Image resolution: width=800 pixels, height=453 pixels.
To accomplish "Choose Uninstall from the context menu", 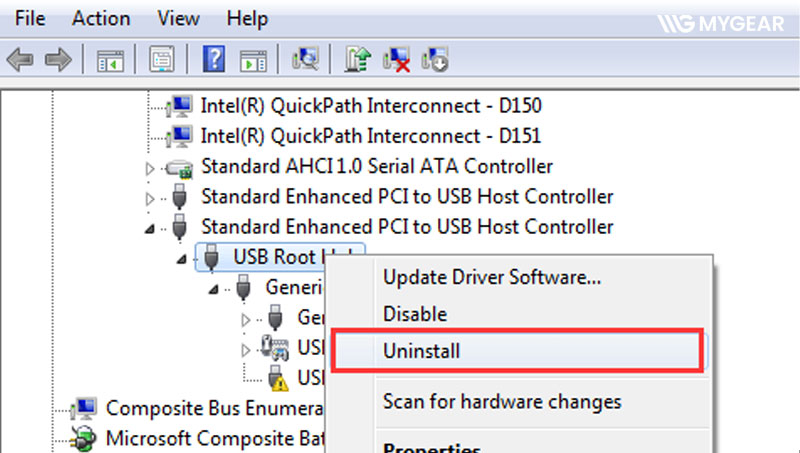I will coord(421,351).
